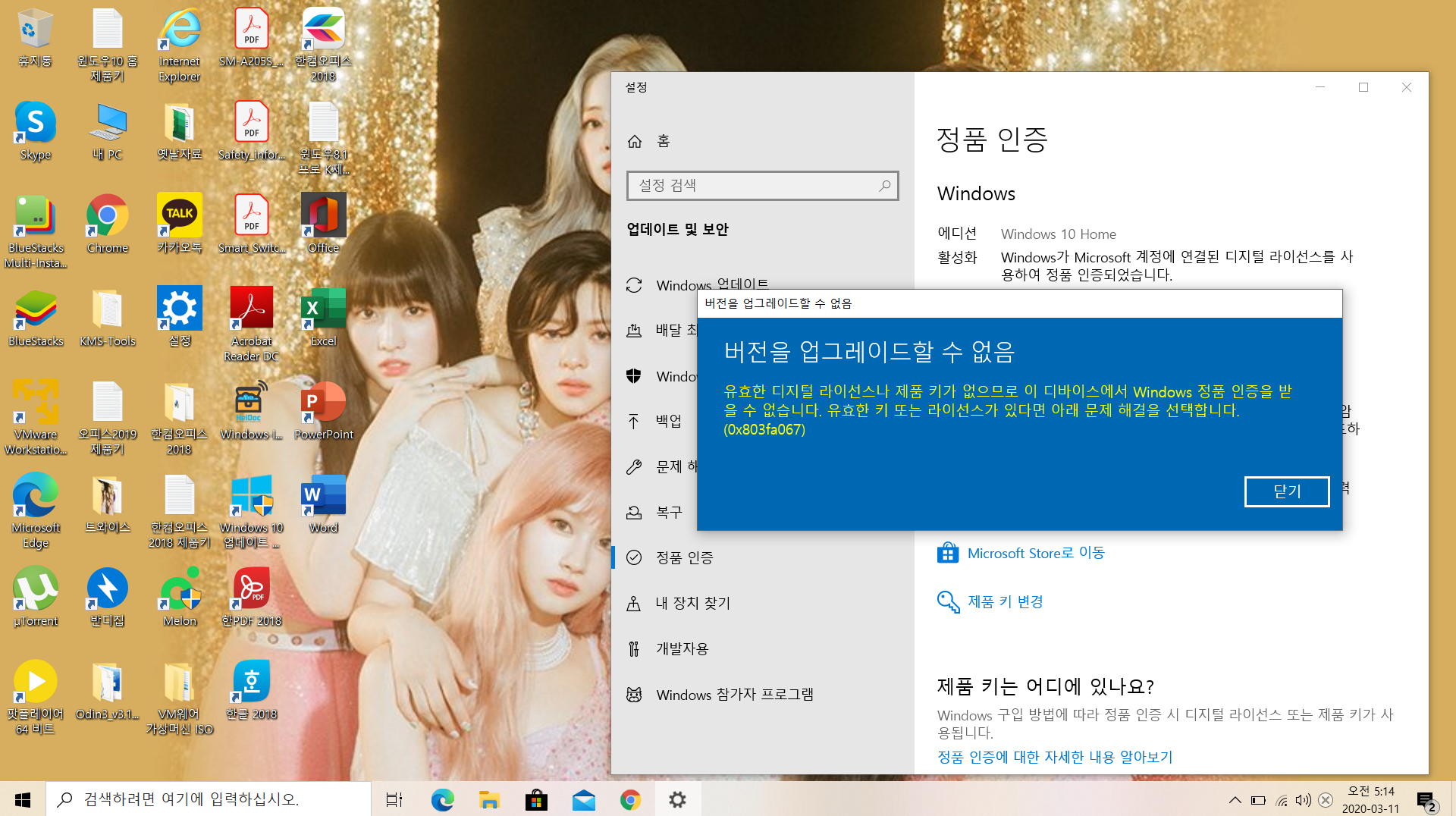Open the VM웨어 가상머신 ISO folder
Viewport: 1456px width, 816px height.
[180, 698]
